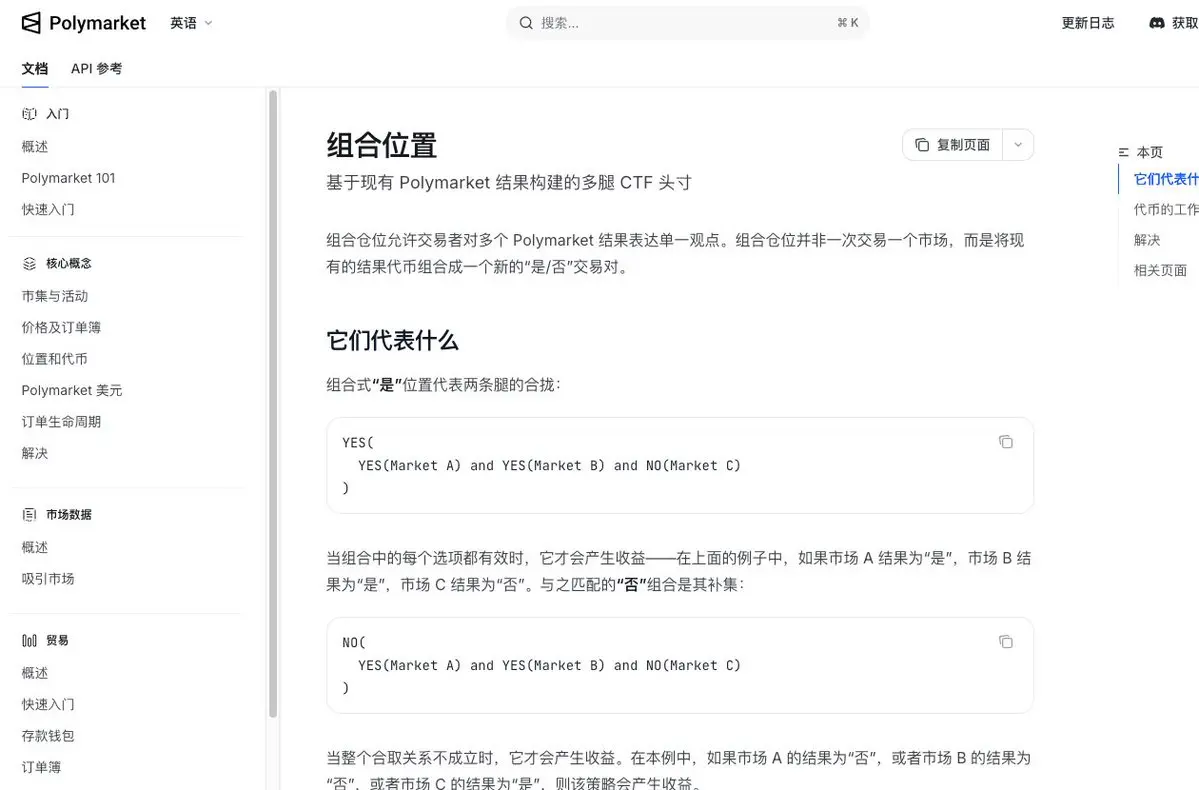Viewport: 1199px width, 790px height.
Task: Open 市集与活动 page
Action: tap(55, 296)
